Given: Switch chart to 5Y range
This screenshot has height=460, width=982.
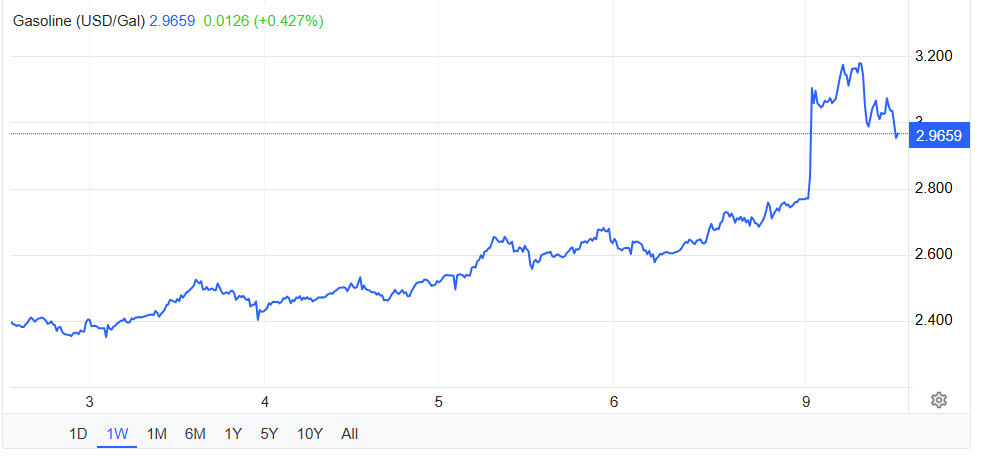Looking at the screenshot, I should [x=270, y=433].
